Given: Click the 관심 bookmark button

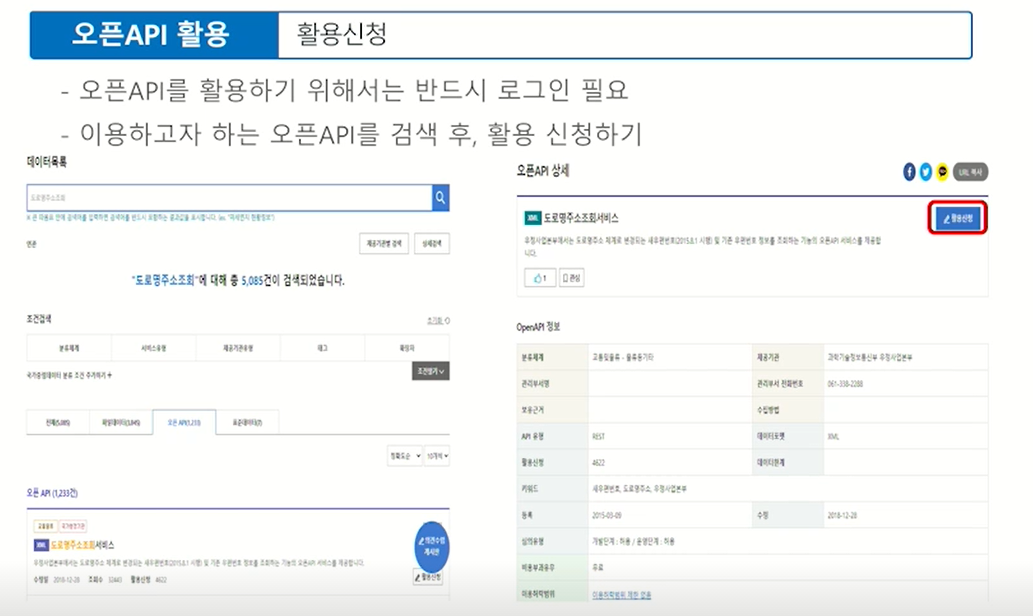Looking at the screenshot, I should click(x=571, y=278).
